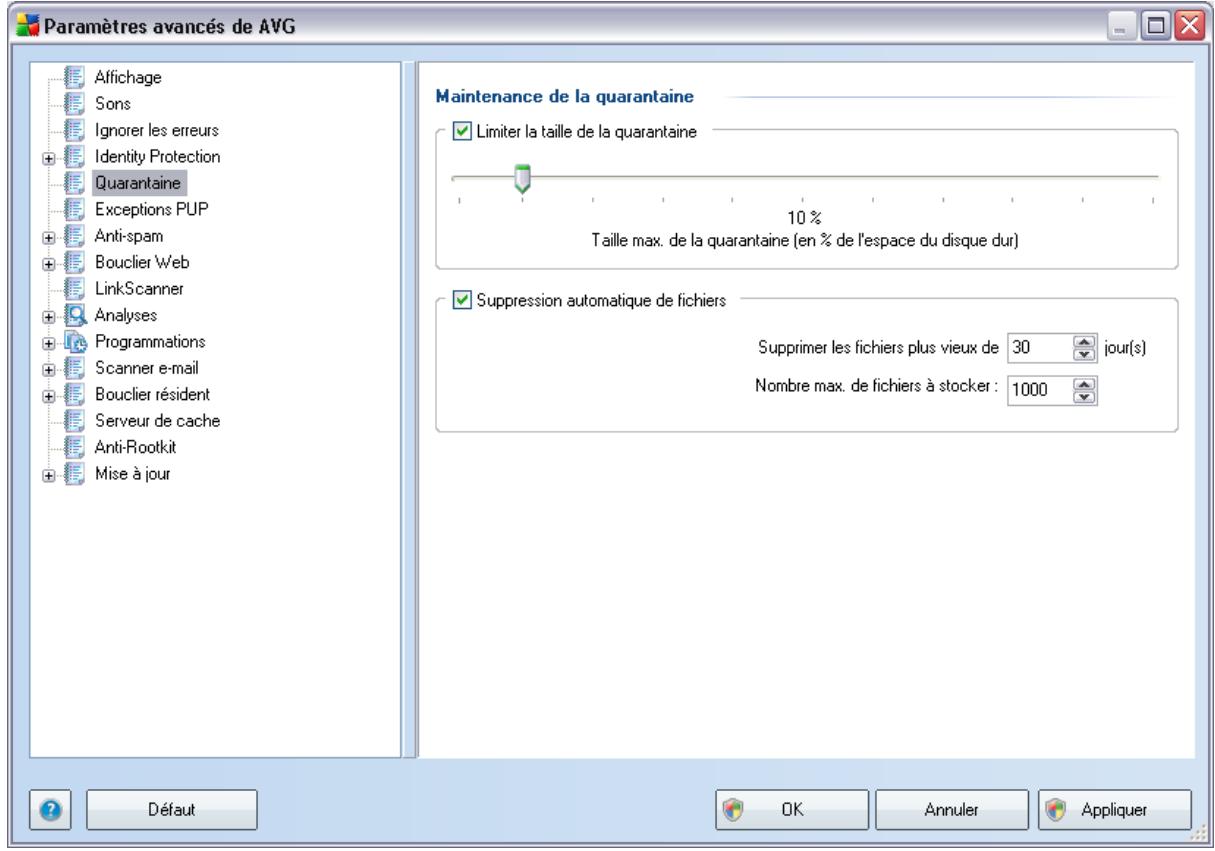Expand the Scanner e-mail node

(x=49, y=368)
